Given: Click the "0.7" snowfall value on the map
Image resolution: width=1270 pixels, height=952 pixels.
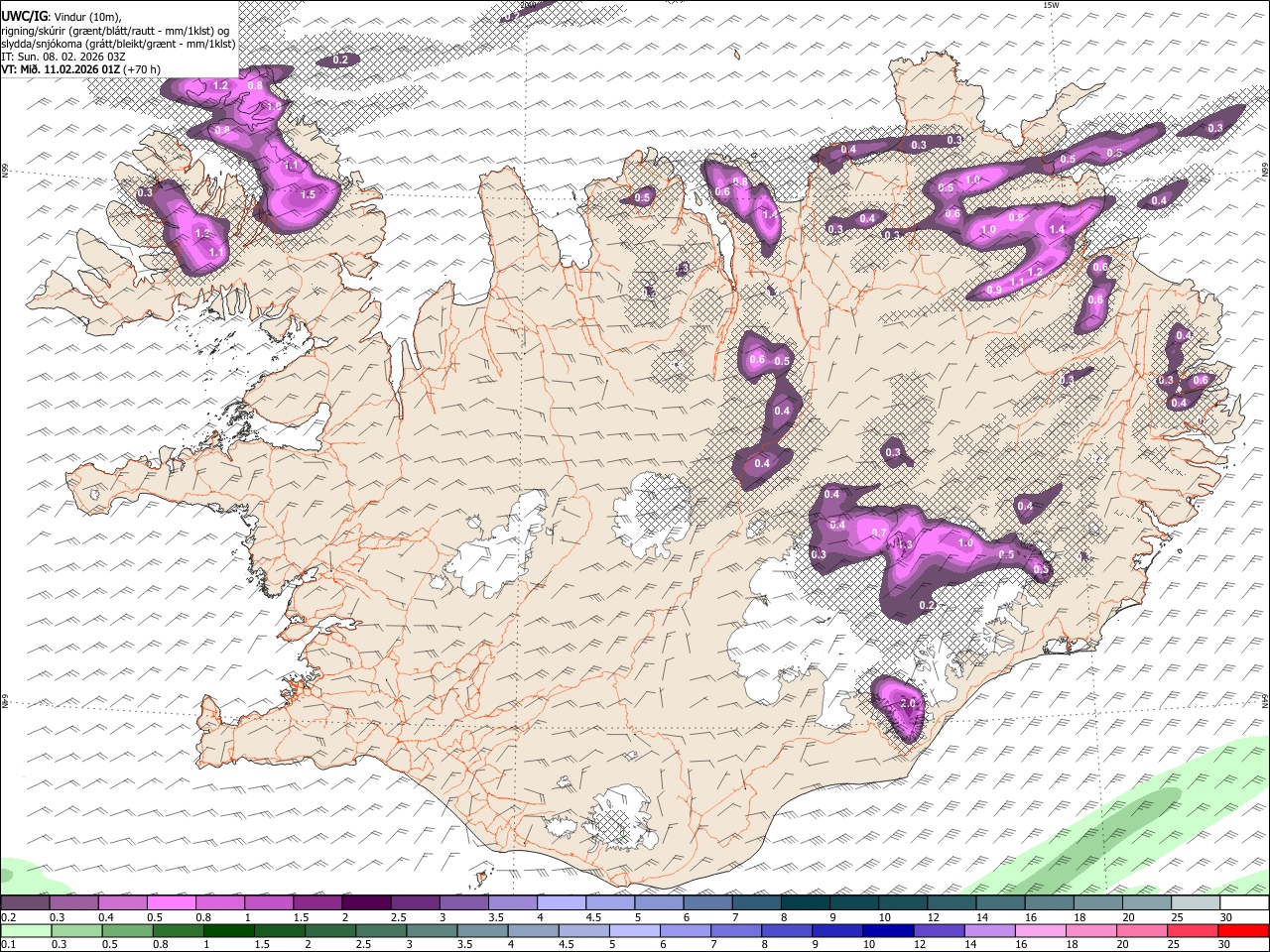Looking at the screenshot, I should tap(878, 533).
